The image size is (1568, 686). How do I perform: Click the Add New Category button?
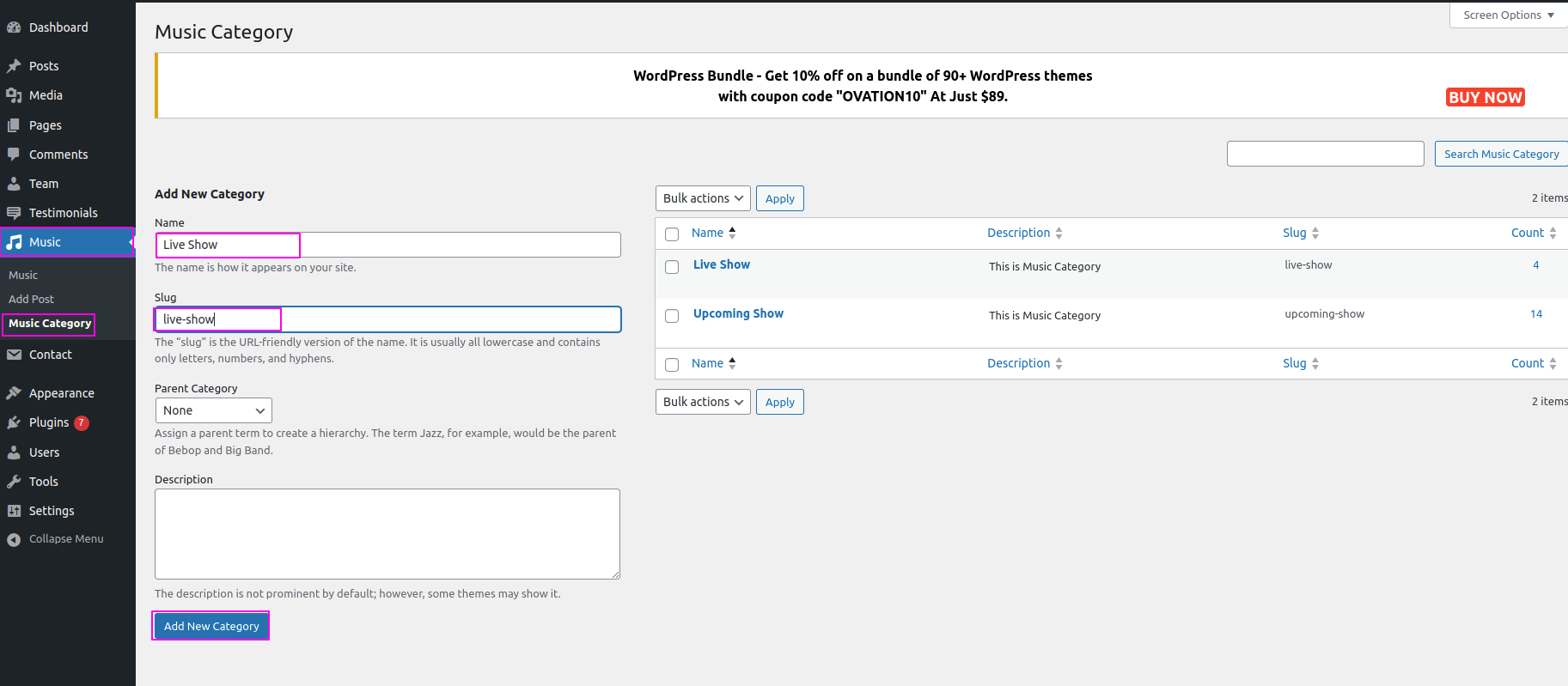coord(211,626)
